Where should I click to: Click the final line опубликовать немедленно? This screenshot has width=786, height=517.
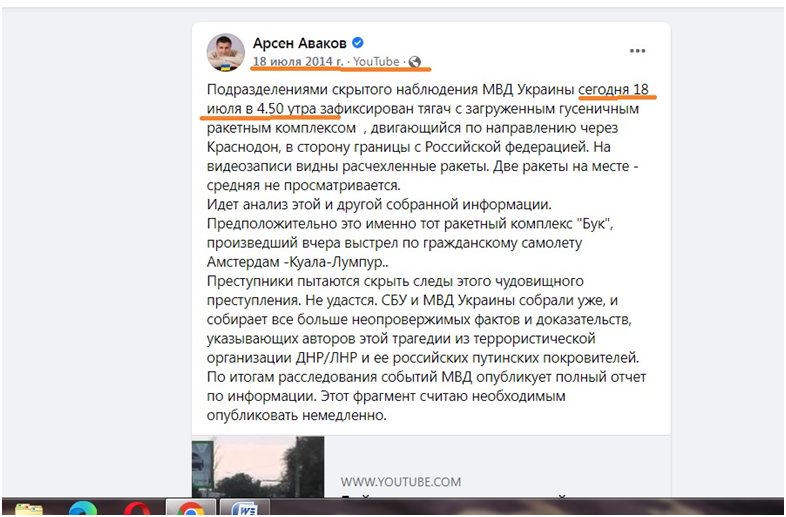click(x=297, y=416)
